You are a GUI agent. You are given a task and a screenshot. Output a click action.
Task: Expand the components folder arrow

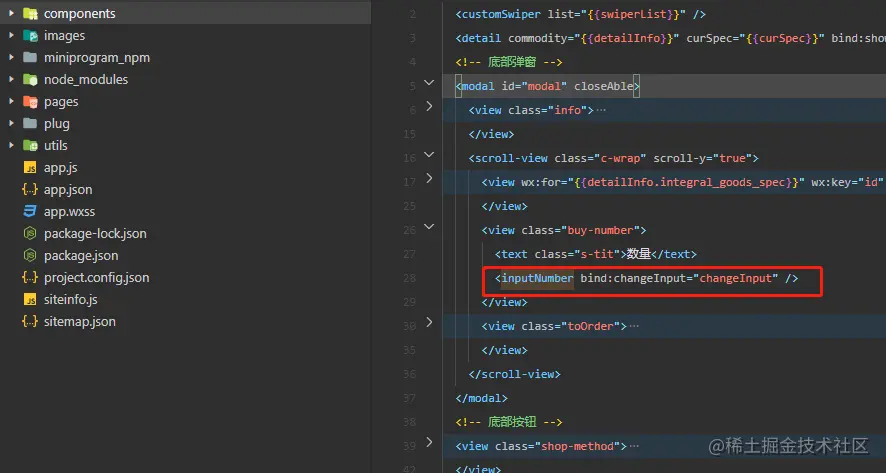[11, 14]
